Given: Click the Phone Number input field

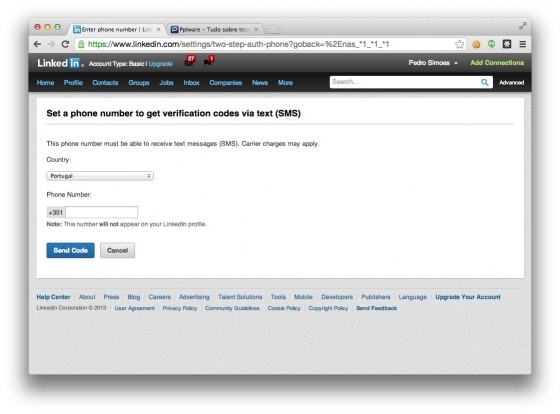Looking at the screenshot, I should point(101,212).
